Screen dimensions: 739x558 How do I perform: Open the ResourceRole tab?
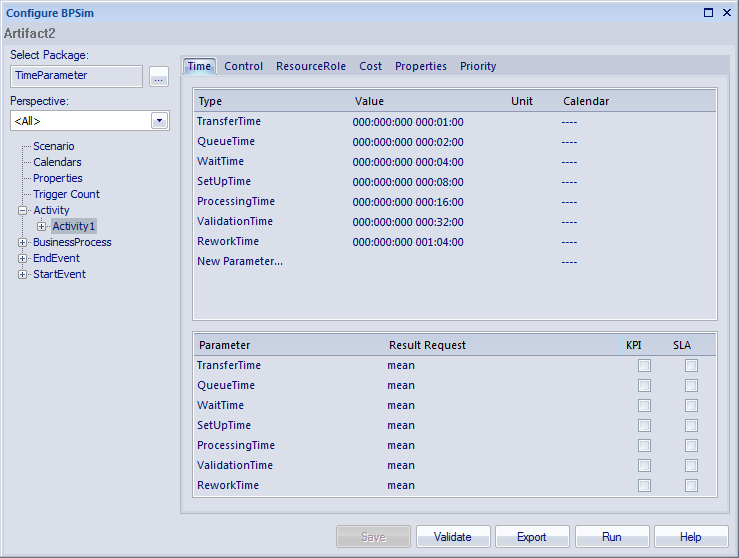[x=310, y=66]
